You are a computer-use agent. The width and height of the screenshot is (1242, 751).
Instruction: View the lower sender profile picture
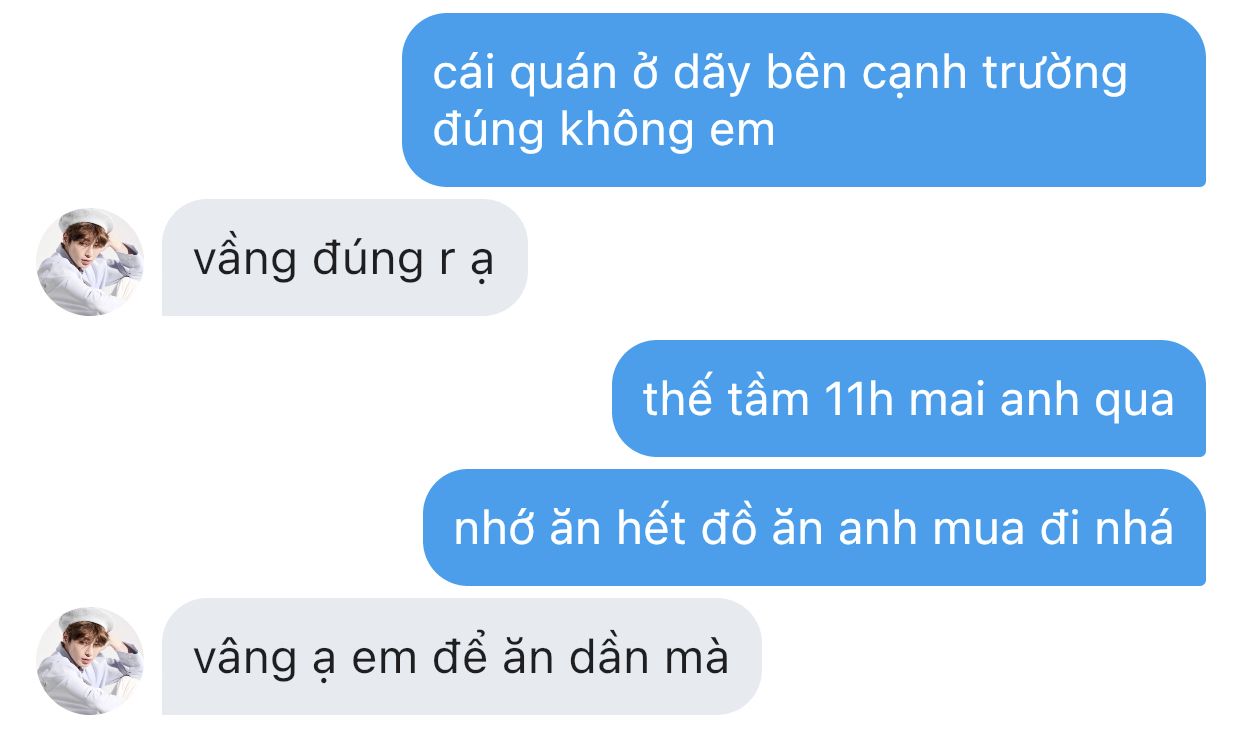tap(90, 661)
